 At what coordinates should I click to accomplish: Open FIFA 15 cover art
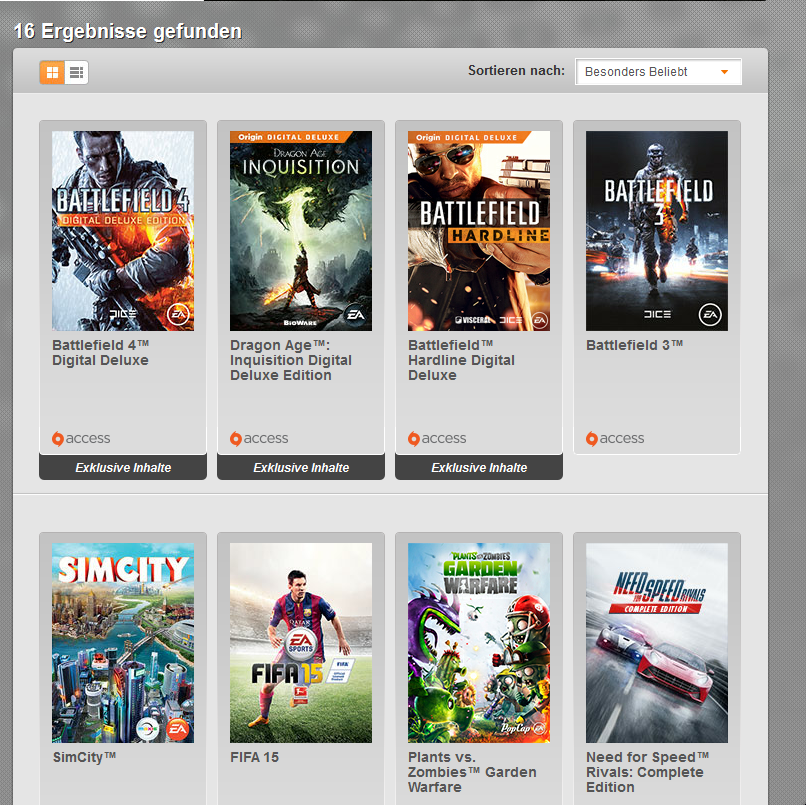(x=301, y=643)
